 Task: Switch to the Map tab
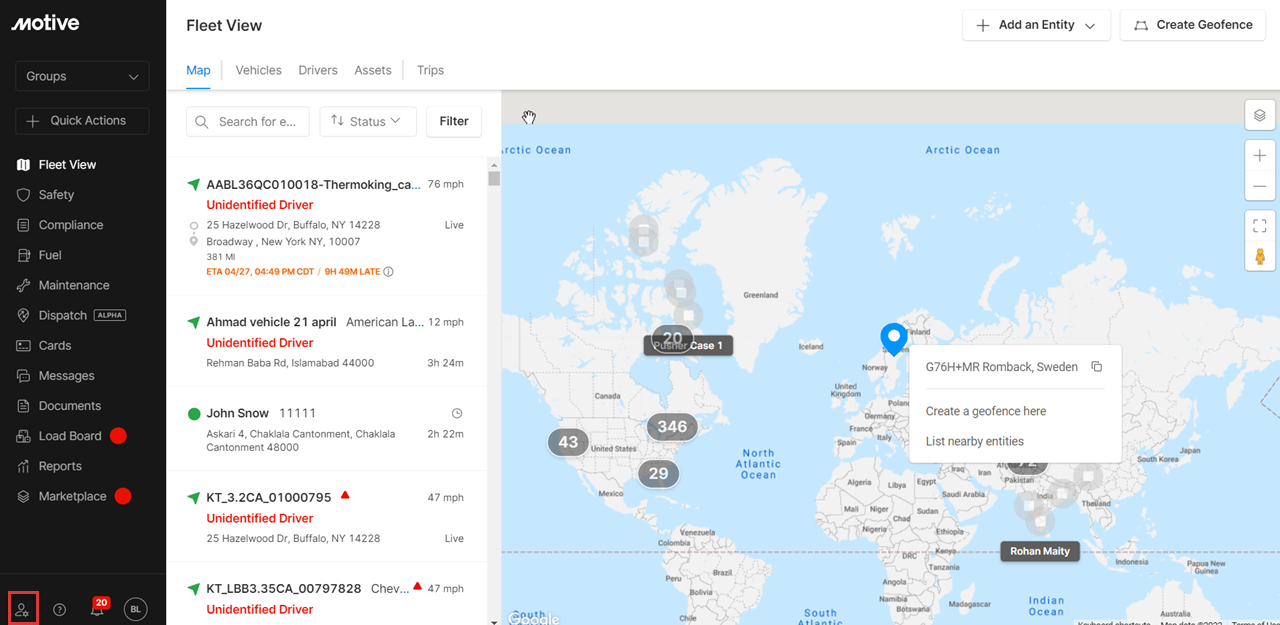click(198, 70)
